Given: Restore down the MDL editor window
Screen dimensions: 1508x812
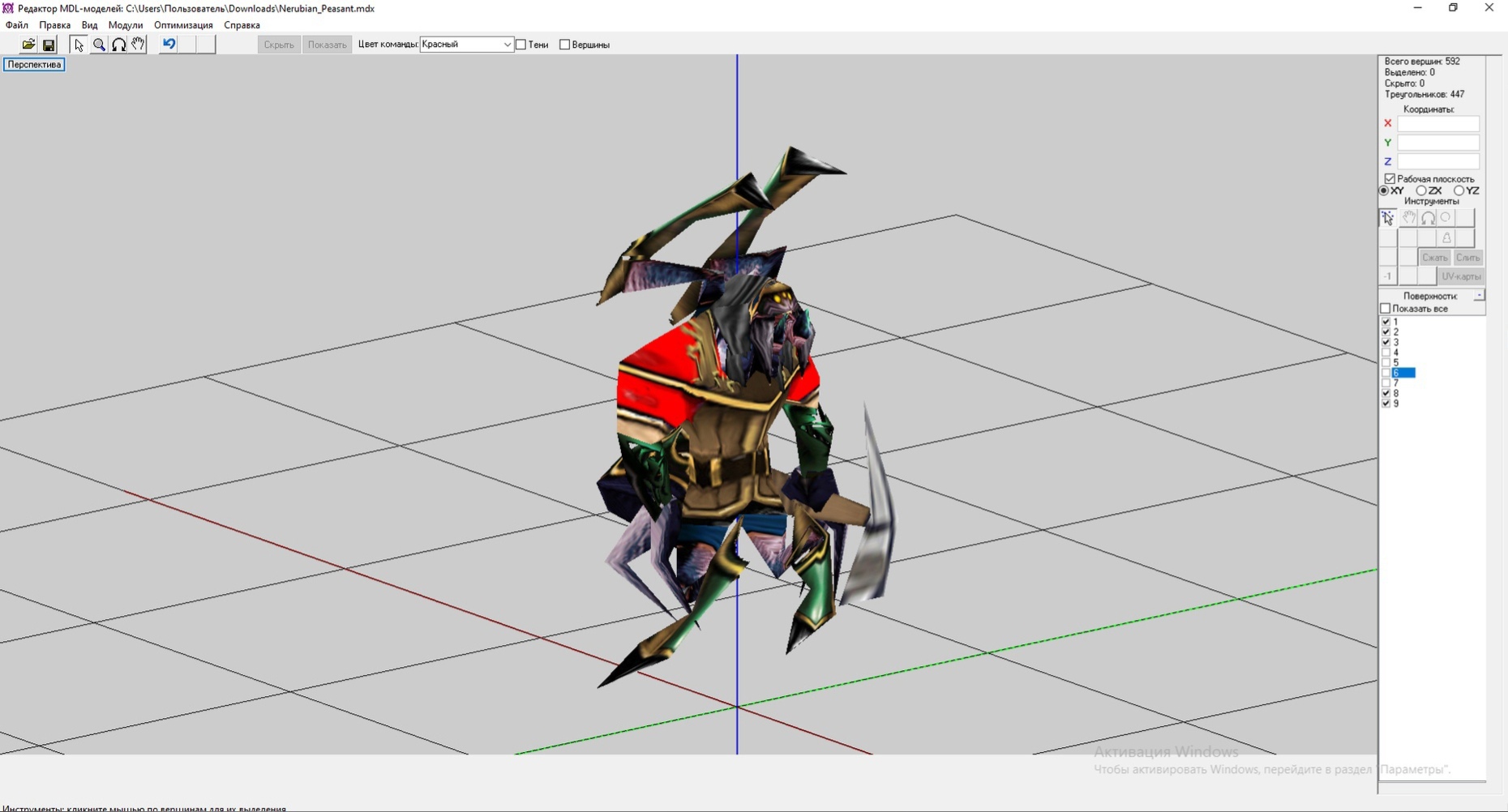Looking at the screenshot, I should (x=1453, y=8).
